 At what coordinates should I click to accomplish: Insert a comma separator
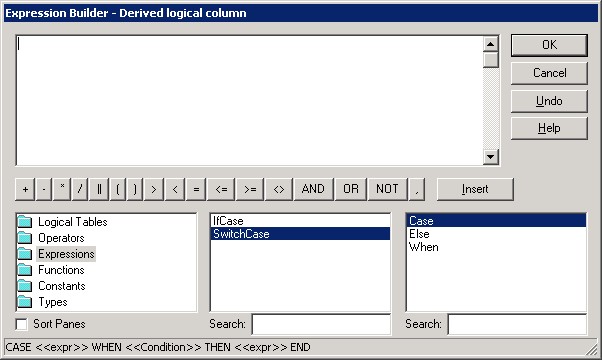coord(417,189)
